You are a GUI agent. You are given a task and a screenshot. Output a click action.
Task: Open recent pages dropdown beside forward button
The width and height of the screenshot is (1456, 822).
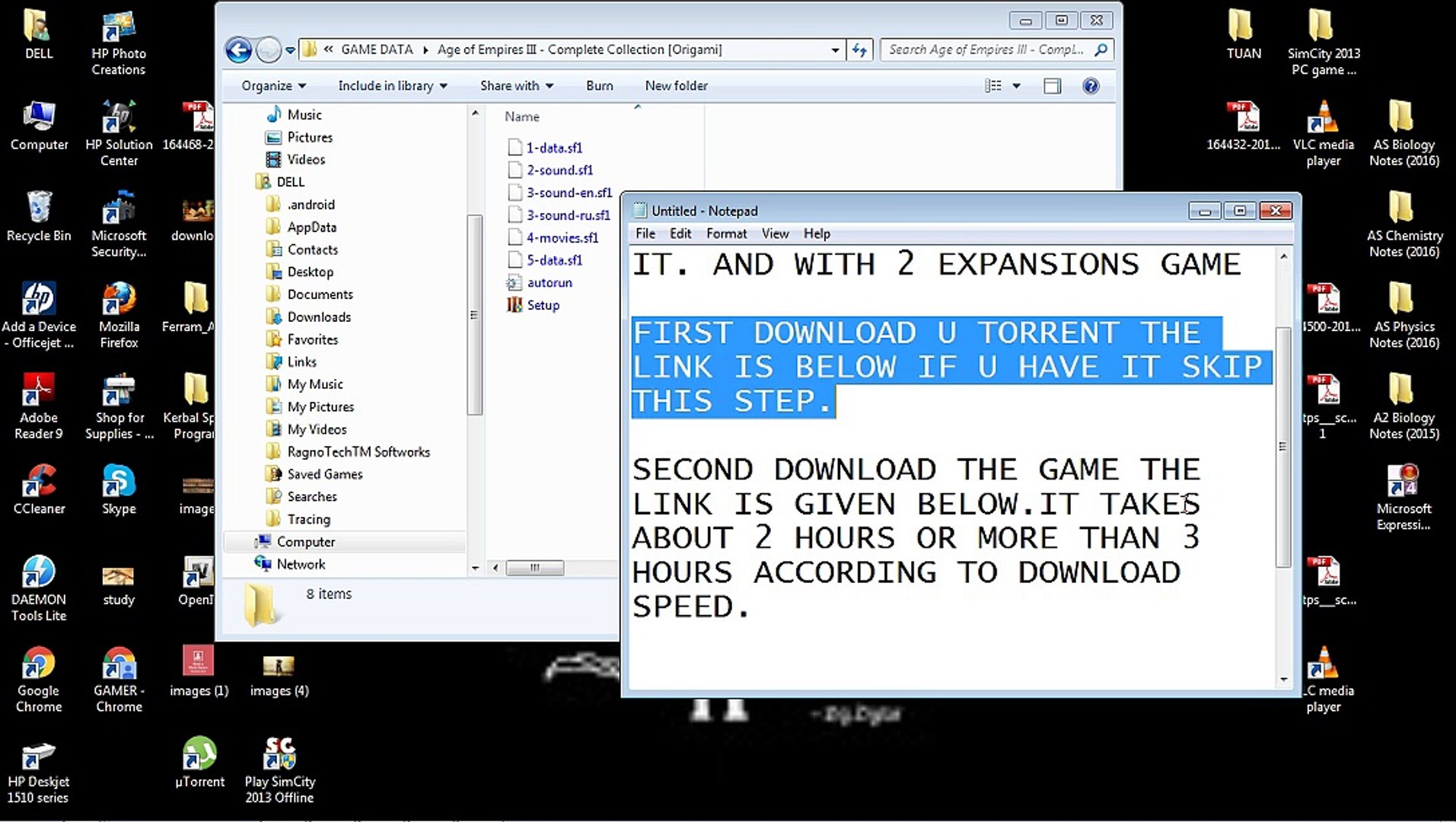pos(290,51)
